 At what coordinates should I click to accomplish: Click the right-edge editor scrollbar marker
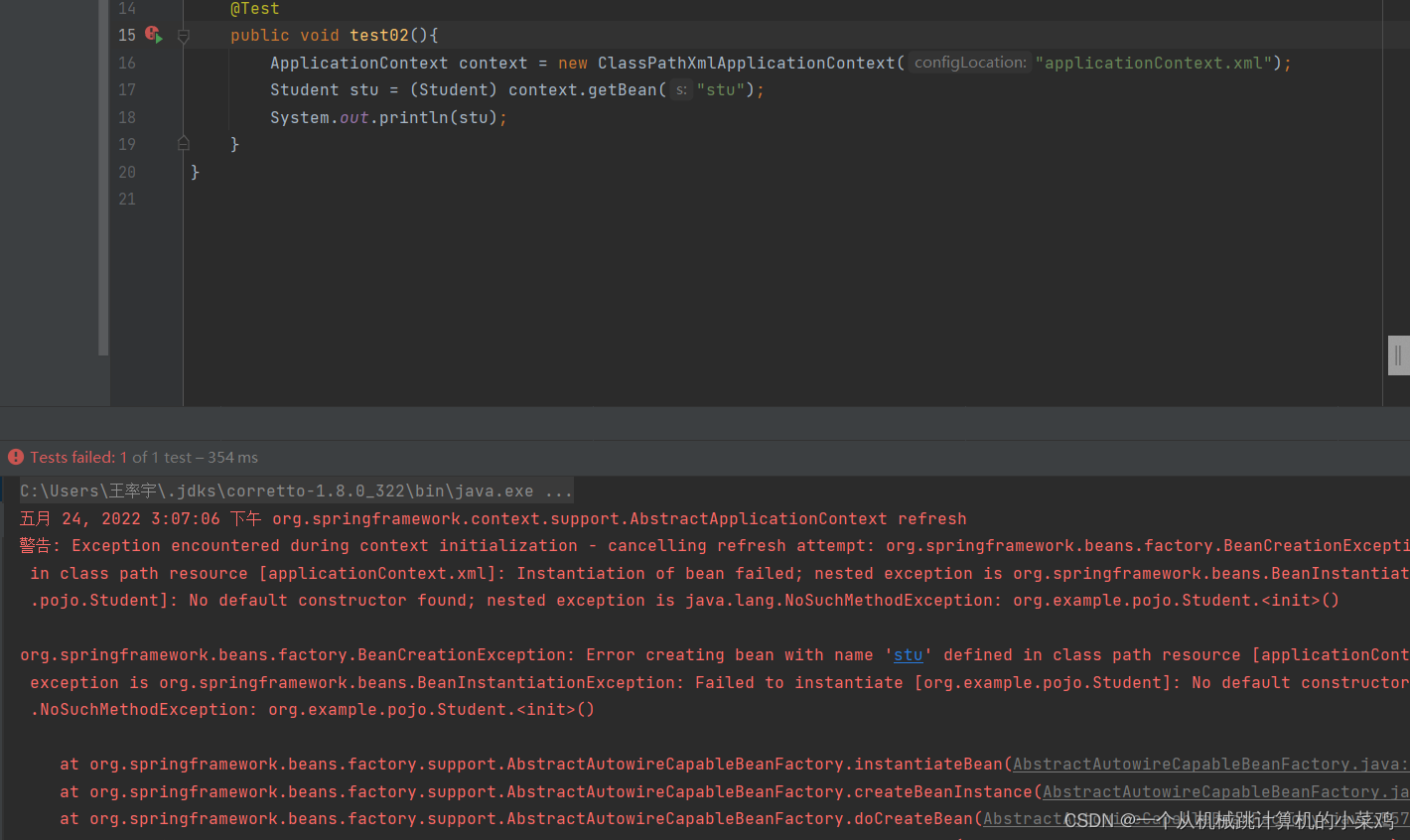1399,354
